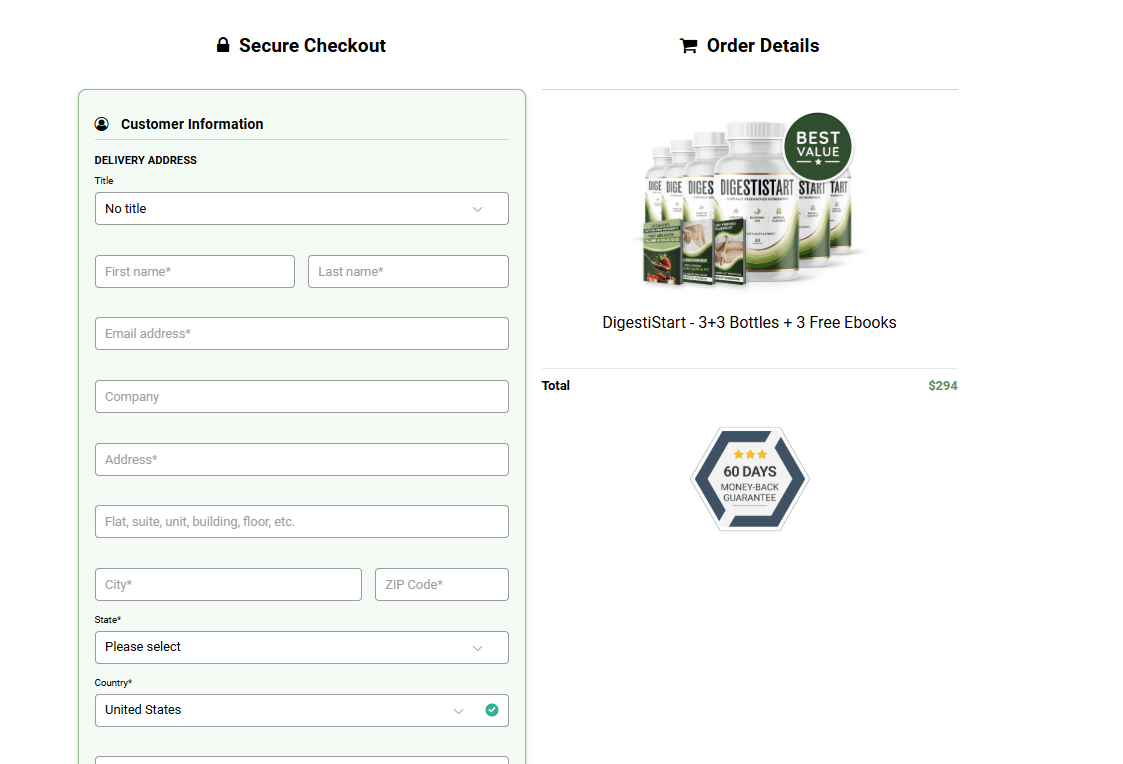The height and width of the screenshot is (764, 1123).
Task: Click the DigestiStart 3+3 Bottles product title
Action: [749, 322]
